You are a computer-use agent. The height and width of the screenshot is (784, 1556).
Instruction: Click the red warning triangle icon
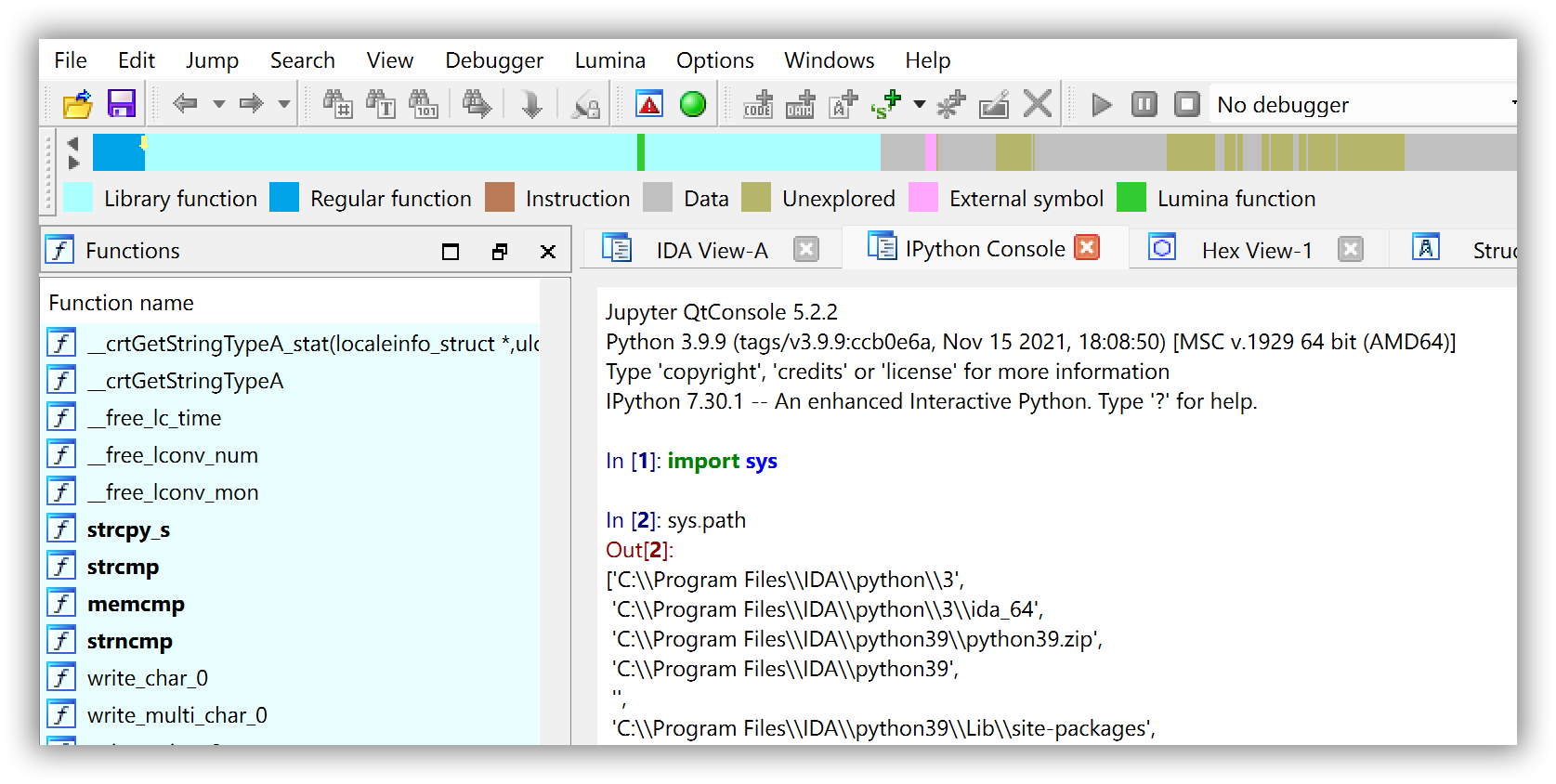(x=649, y=104)
